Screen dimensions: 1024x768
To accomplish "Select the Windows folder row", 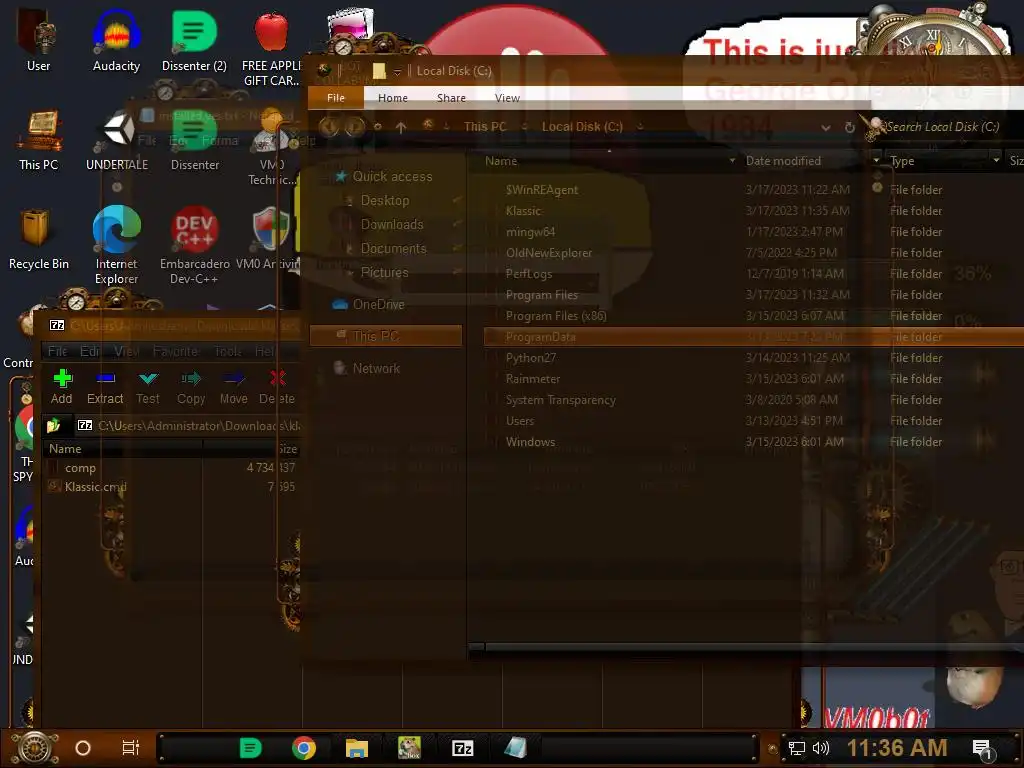I will click(x=754, y=442).
